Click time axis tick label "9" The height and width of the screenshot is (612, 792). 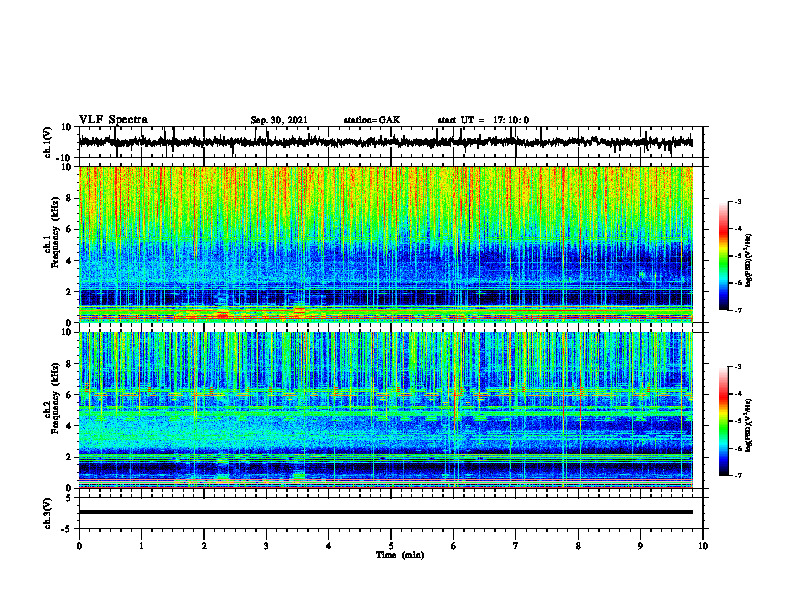coord(640,546)
